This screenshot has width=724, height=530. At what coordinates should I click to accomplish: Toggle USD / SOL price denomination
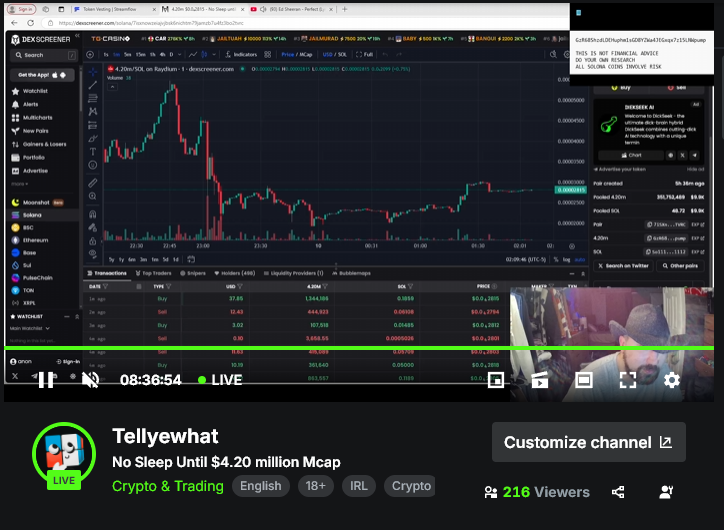[335, 54]
